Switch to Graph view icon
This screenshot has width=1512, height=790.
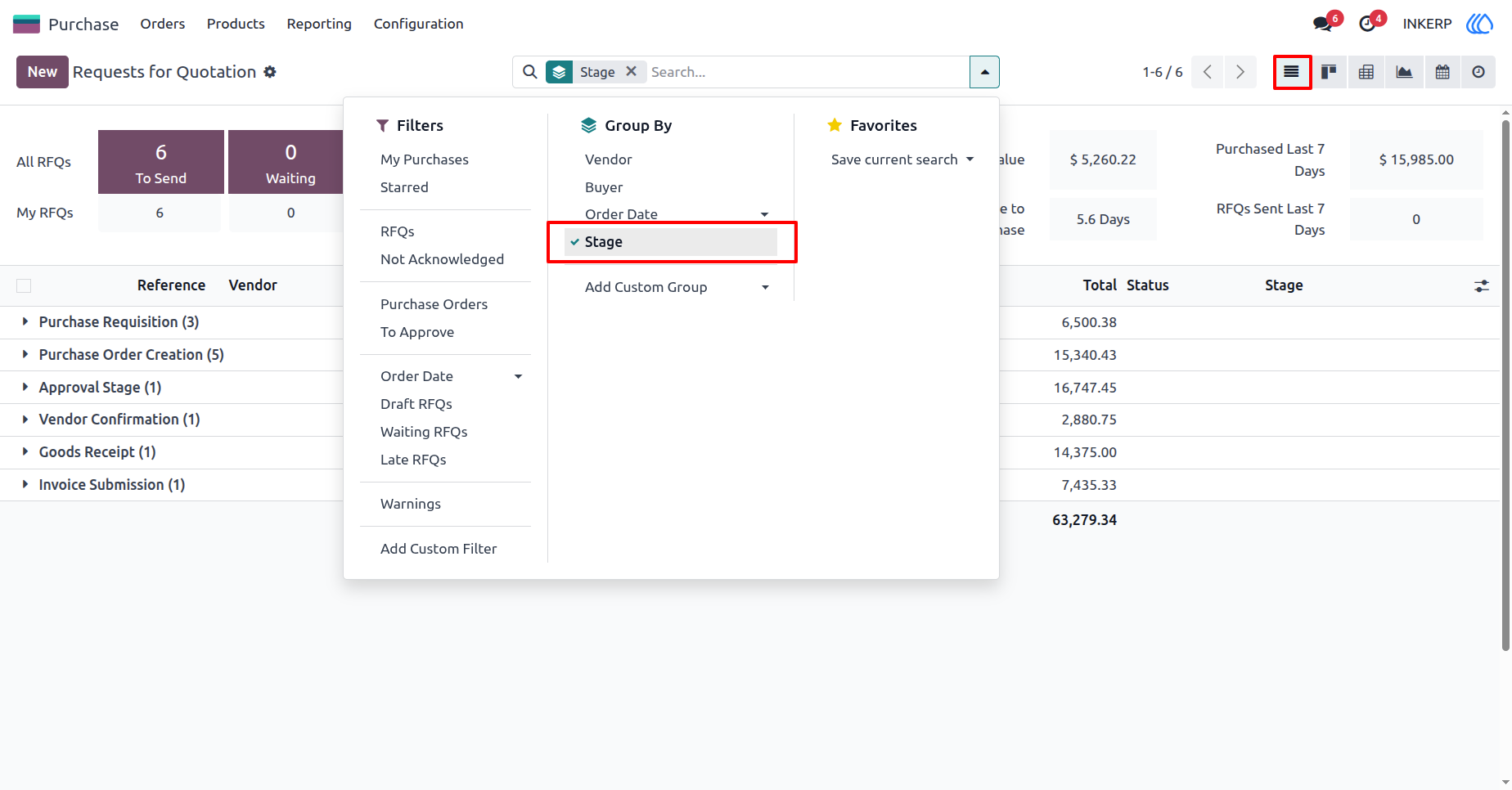point(1404,72)
